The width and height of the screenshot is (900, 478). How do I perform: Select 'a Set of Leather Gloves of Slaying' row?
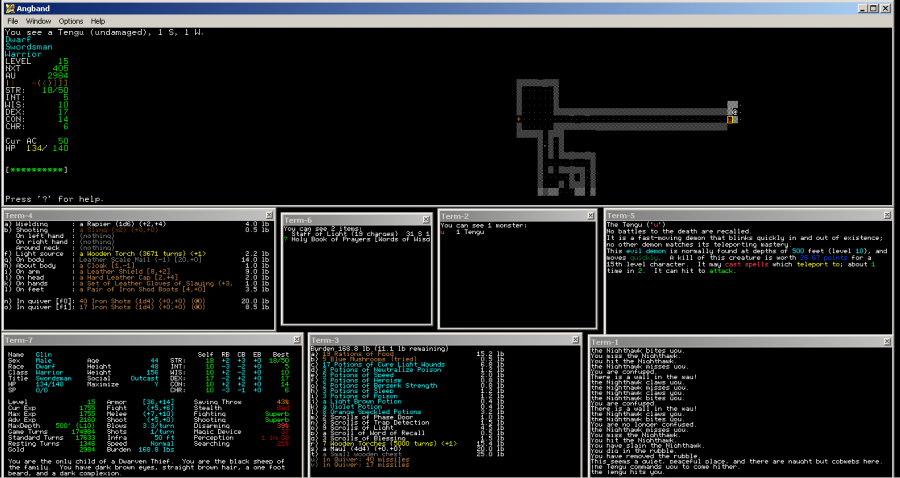coord(137,283)
